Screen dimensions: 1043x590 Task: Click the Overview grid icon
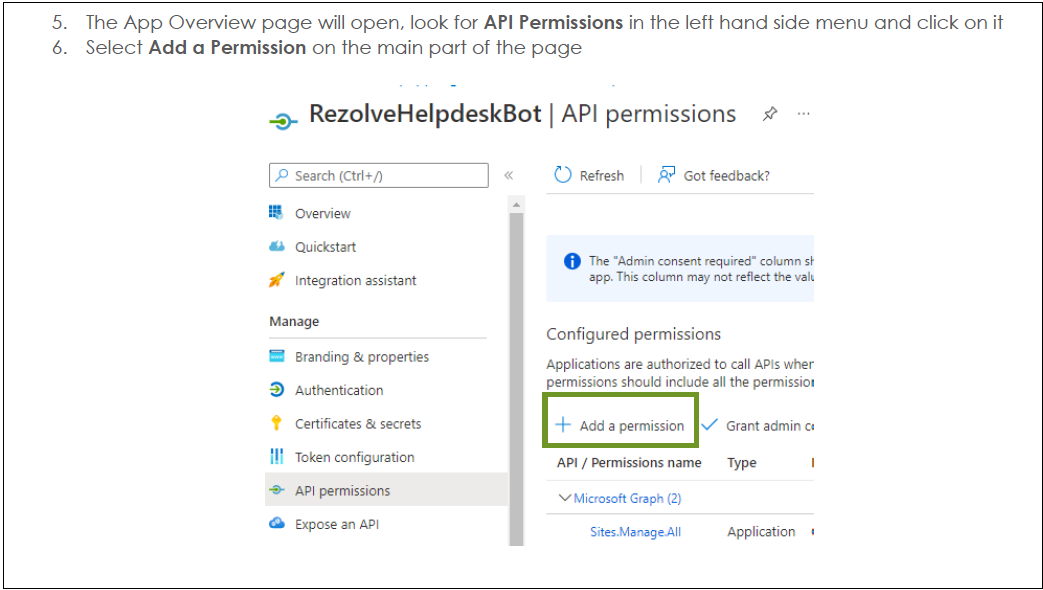click(276, 212)
